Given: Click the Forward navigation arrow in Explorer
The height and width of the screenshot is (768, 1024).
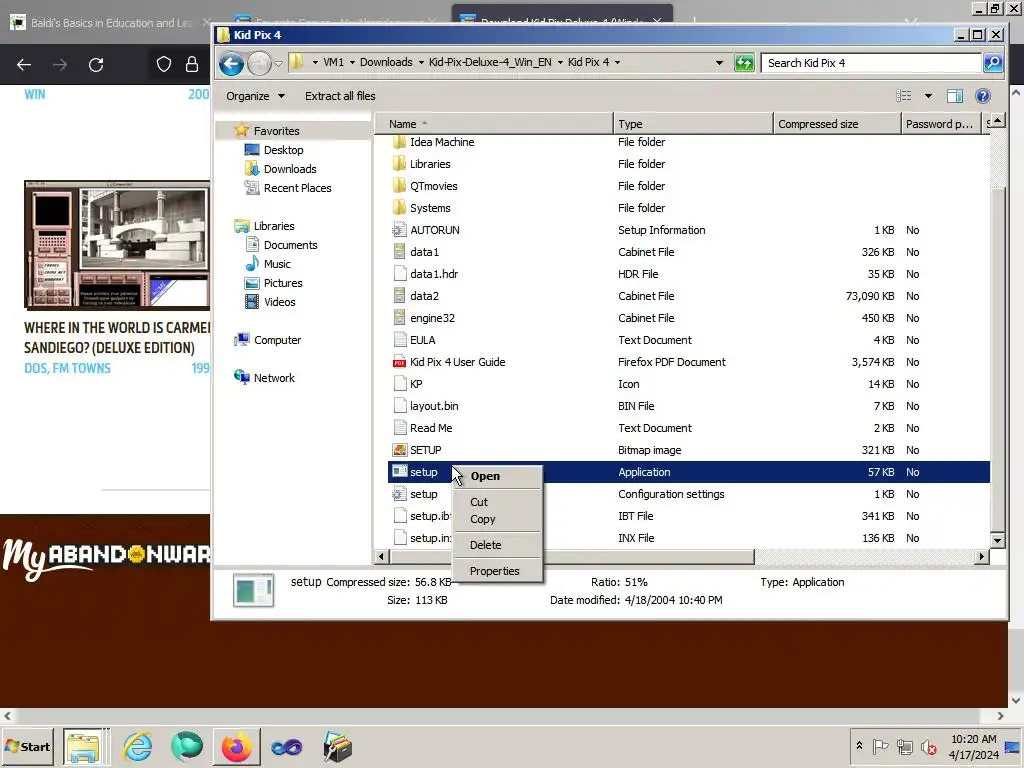Looking at the screenshot, I should [x=259, y=63].
